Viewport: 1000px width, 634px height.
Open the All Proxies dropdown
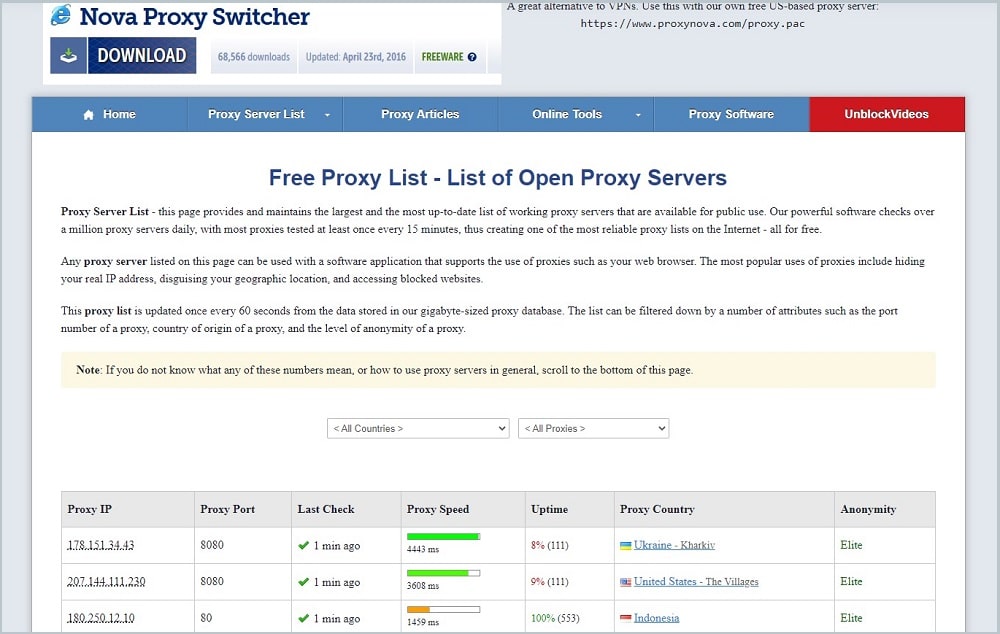[x=594, y=429]
